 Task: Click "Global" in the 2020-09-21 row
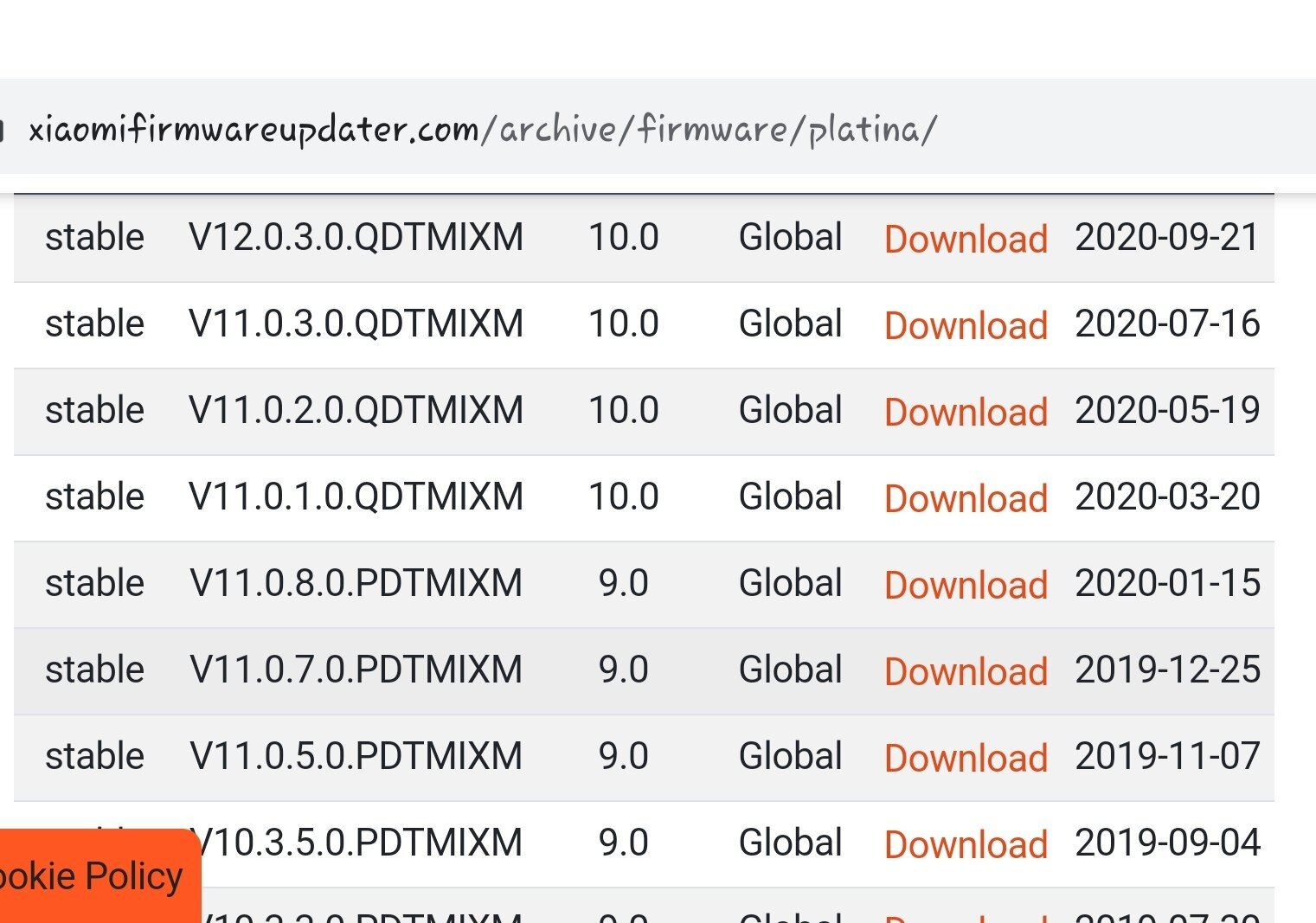point(790,237)
